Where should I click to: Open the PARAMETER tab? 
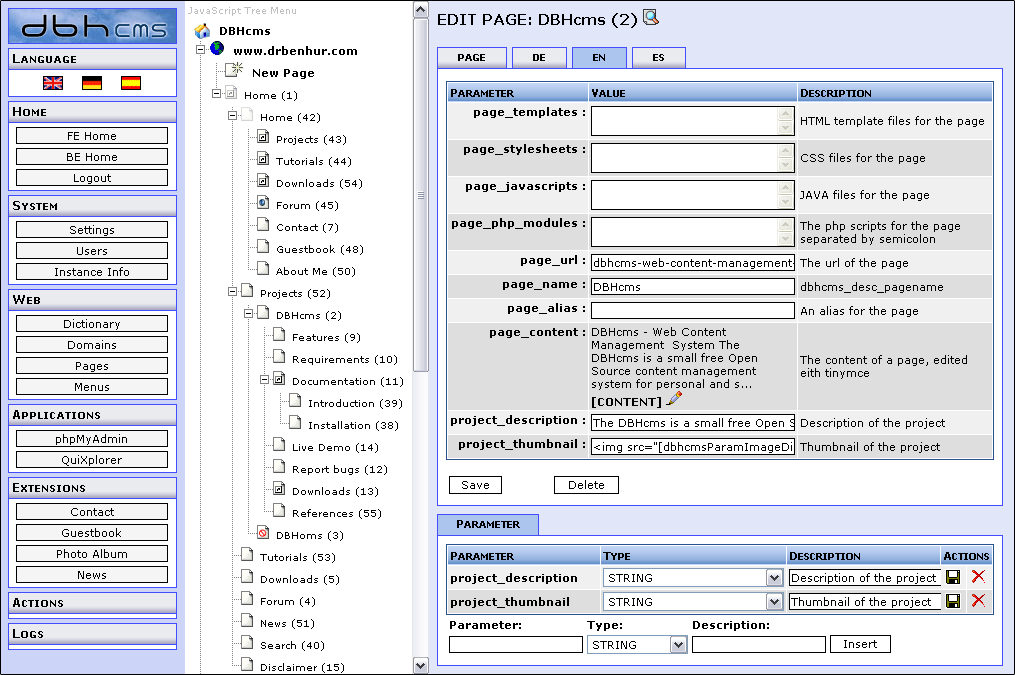[488, 524]
